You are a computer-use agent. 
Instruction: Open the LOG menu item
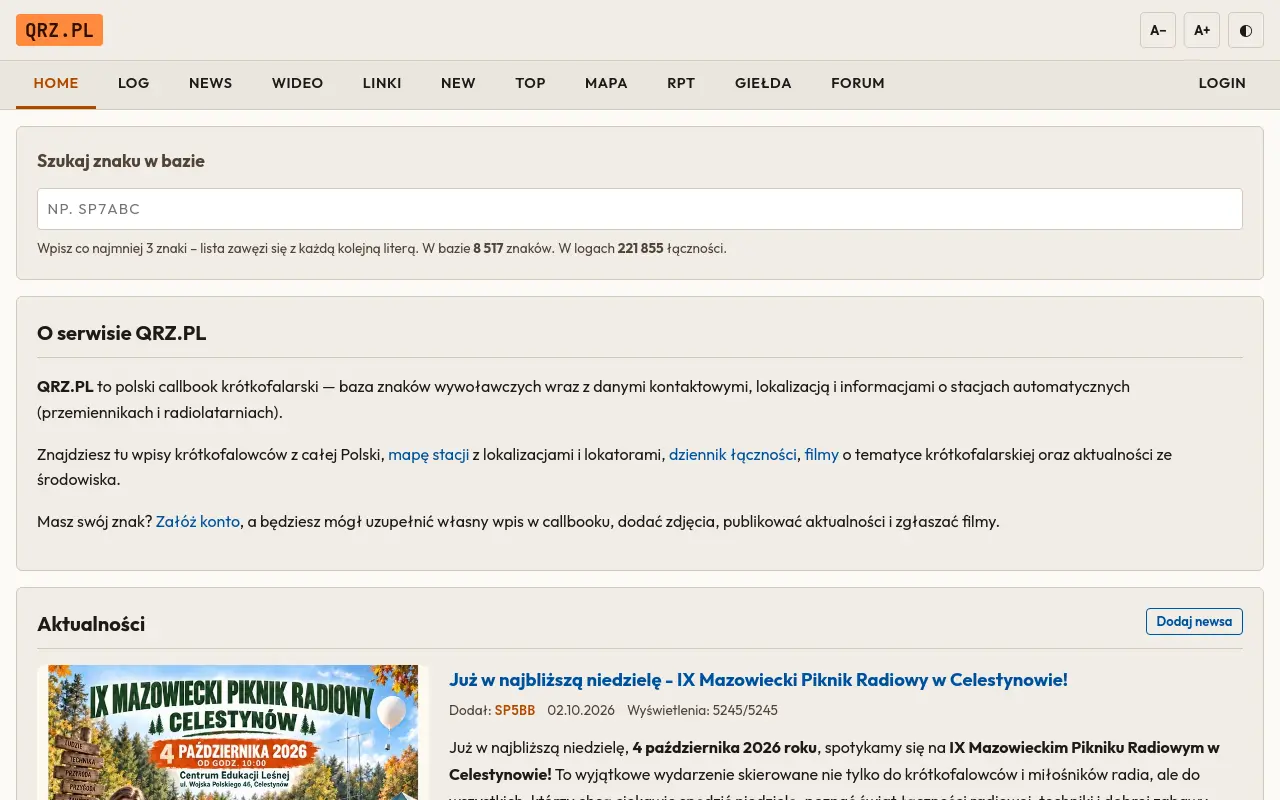tap(133, 83)
